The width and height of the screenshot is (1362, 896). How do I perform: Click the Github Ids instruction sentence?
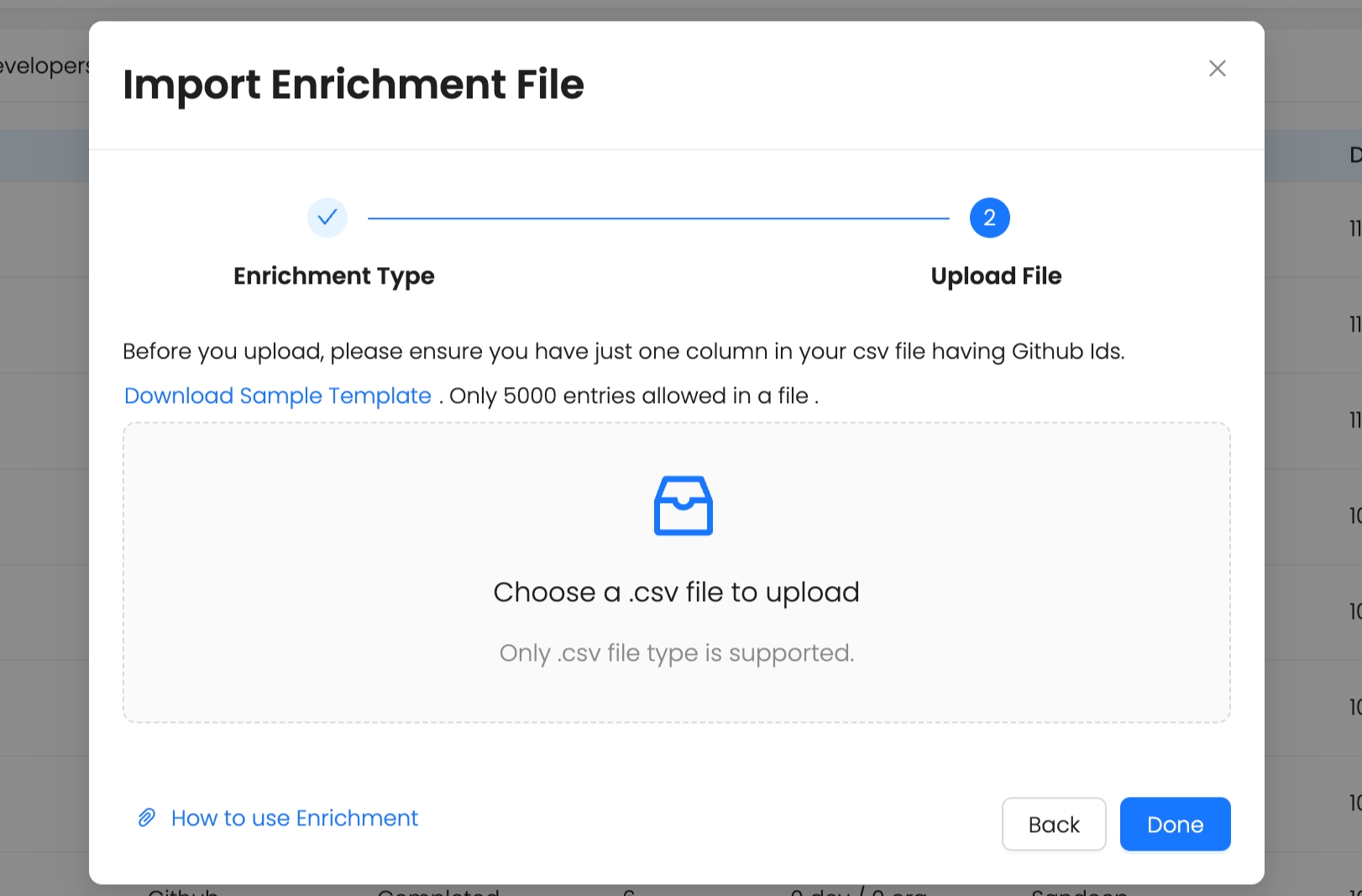click(x=623, y=351)
